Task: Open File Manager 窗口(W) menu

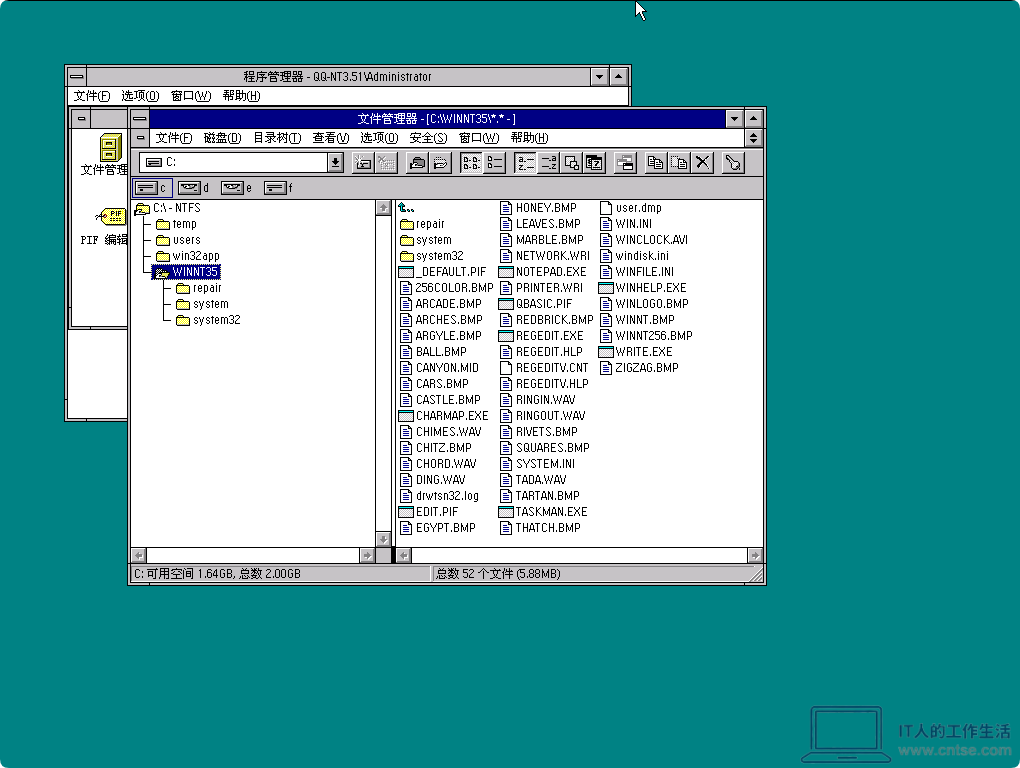Action: [x=479, y=138]
